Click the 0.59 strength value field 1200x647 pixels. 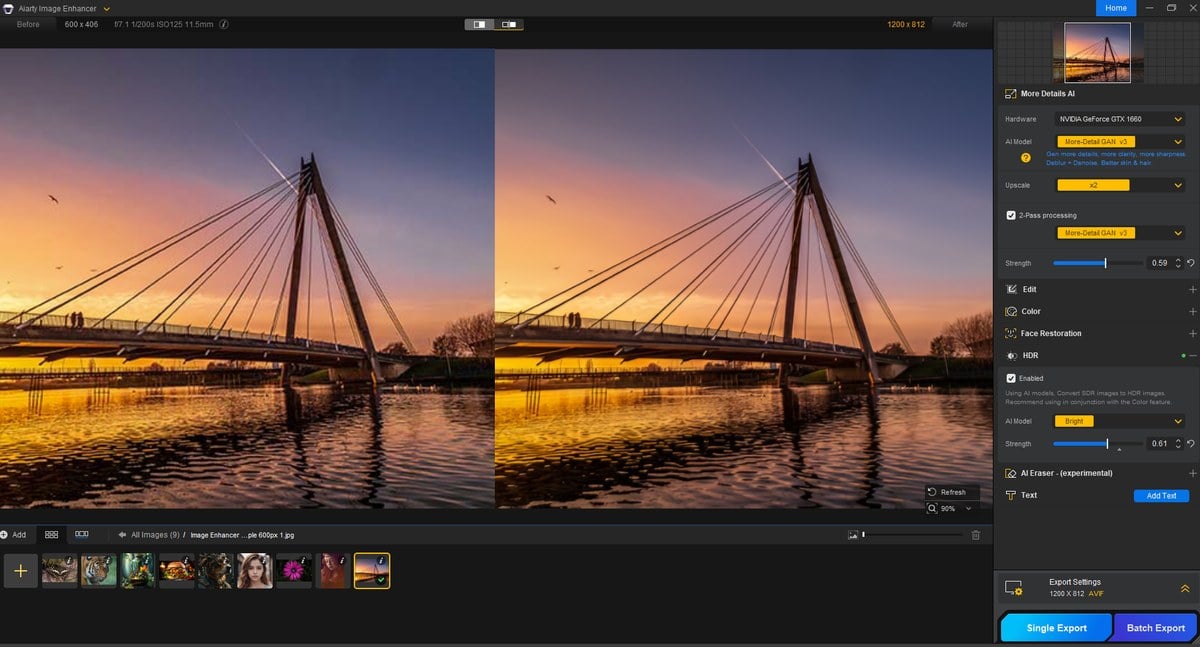pos(1159,263)
